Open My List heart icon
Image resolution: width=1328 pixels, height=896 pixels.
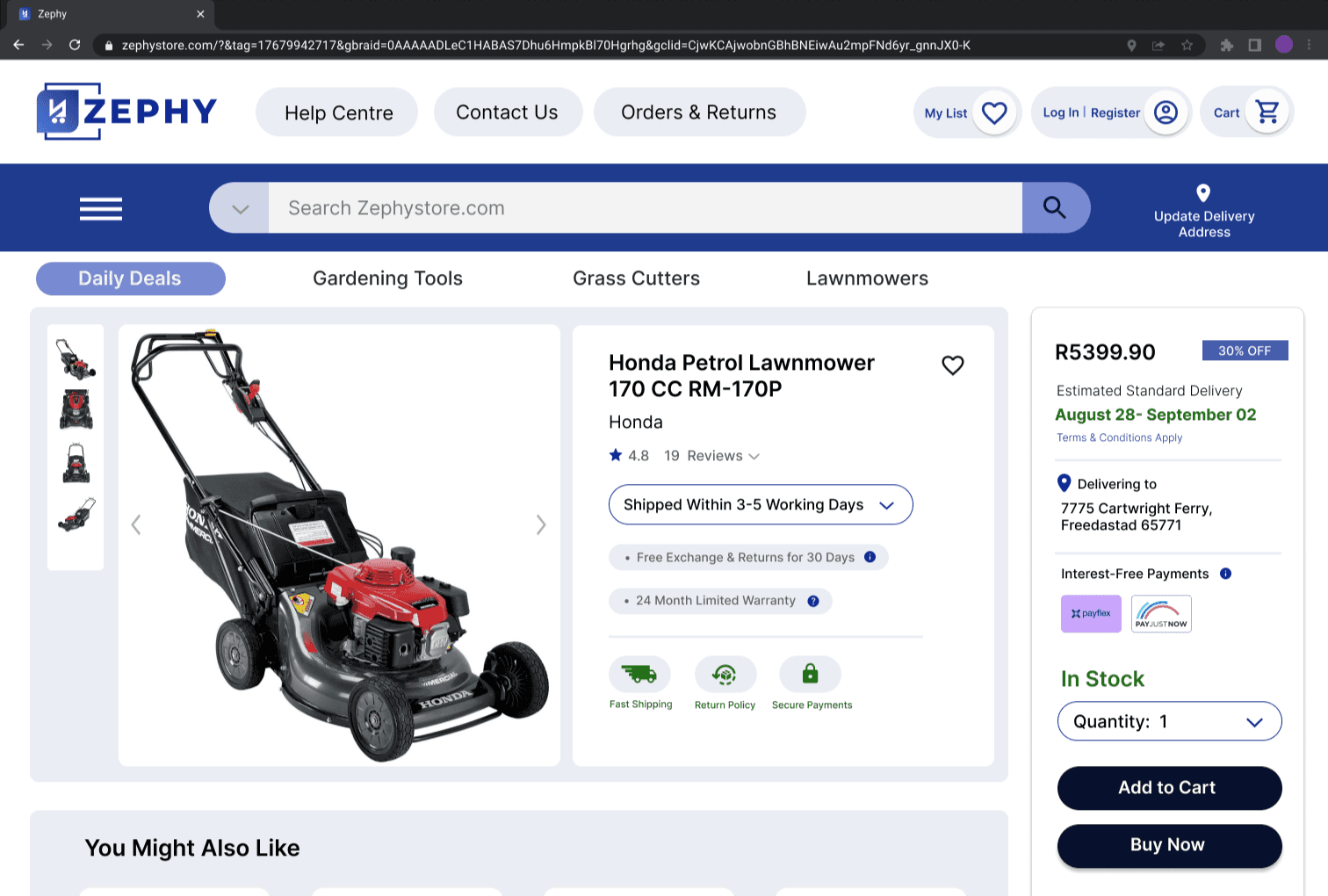994,112
